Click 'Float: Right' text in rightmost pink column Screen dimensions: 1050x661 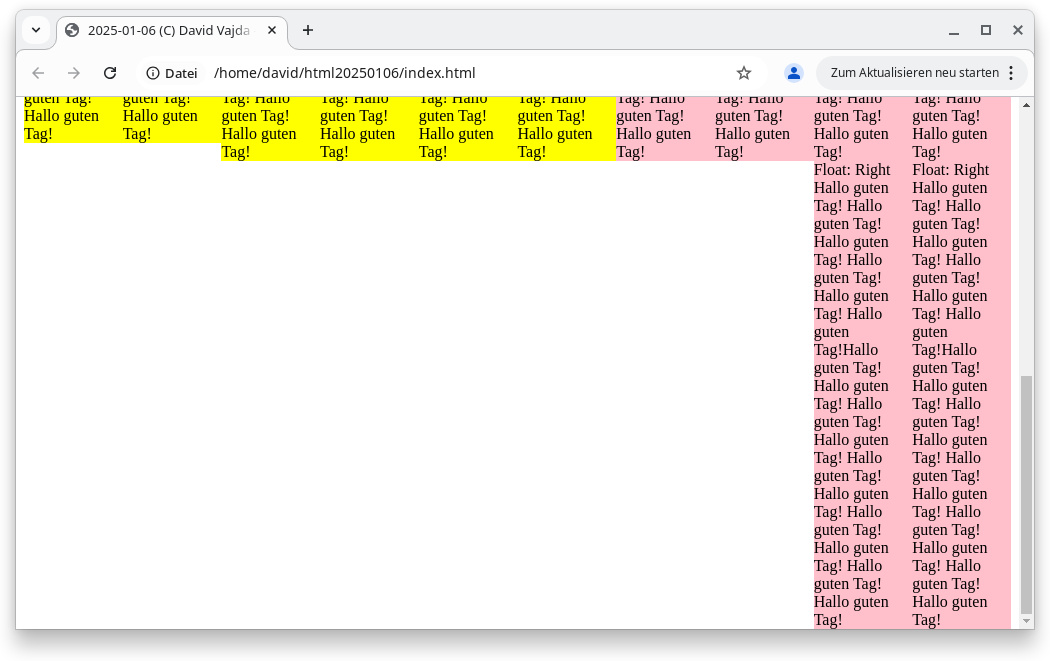950,170
